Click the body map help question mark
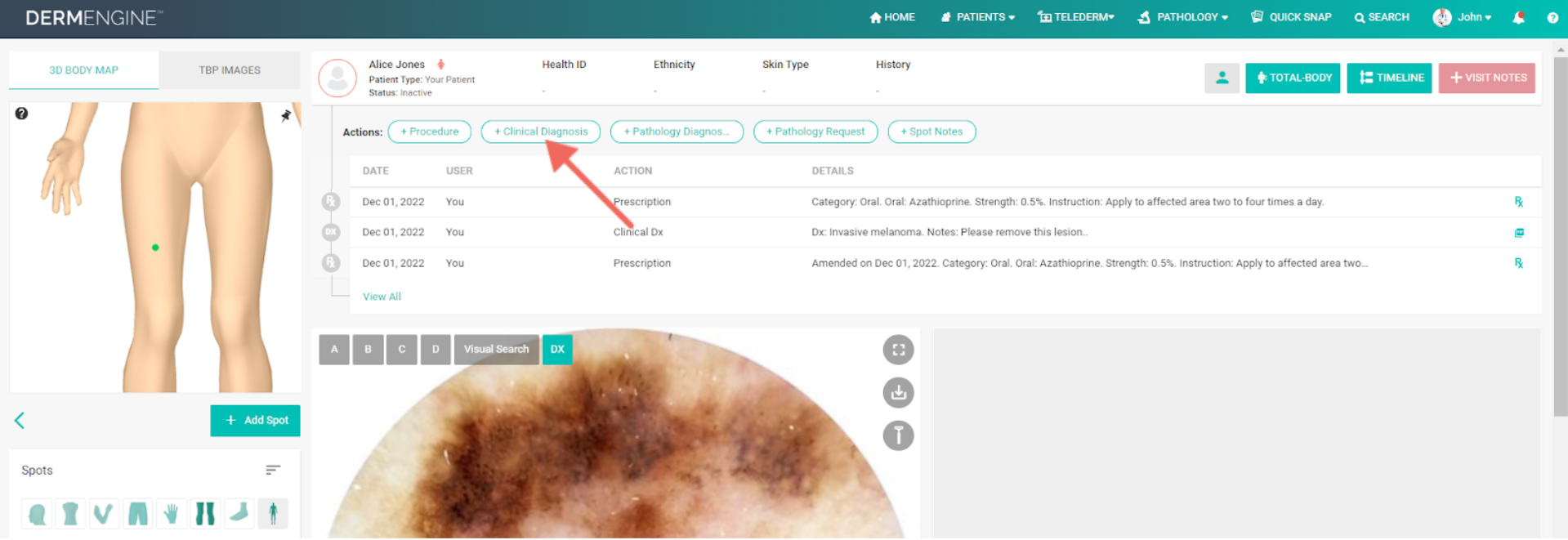 (x=22, y=114)
